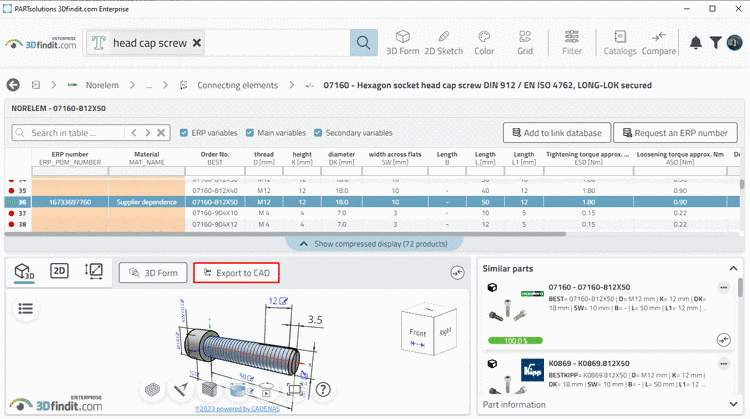This screenshot has height=419, width=750.
Task: Open the user profile avatar
Action: [735, 43]
